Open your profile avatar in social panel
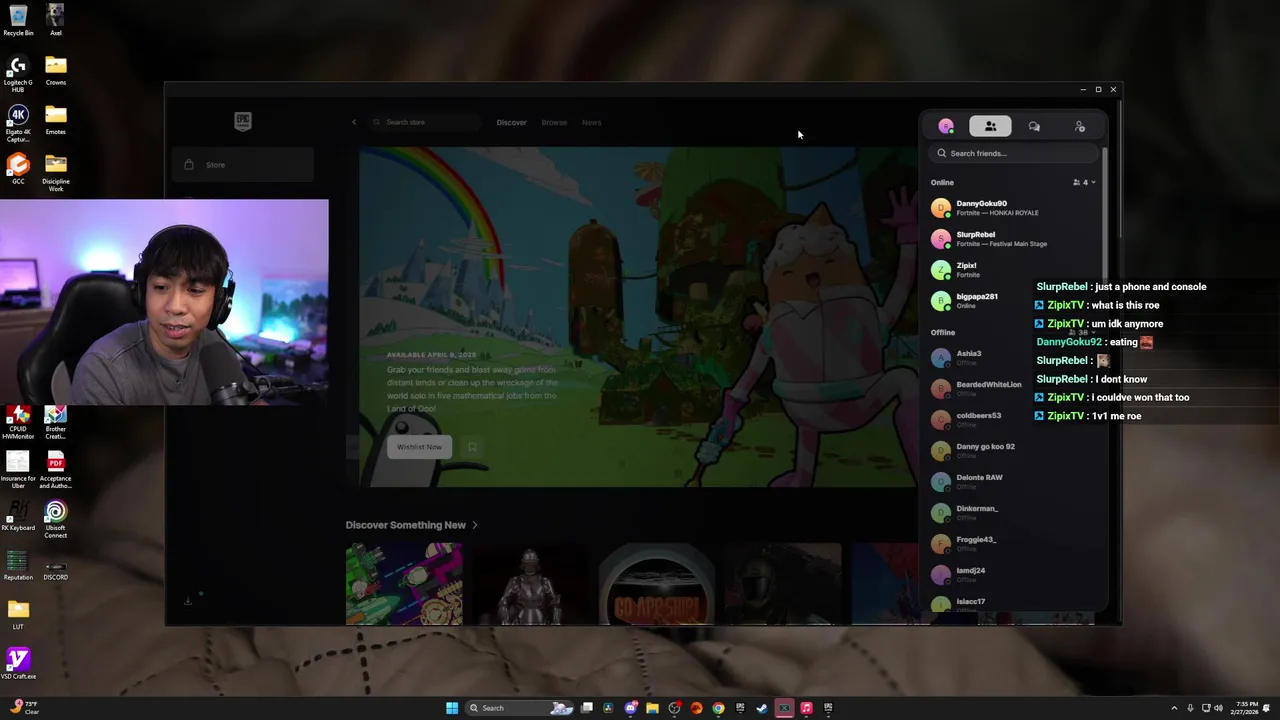Screen dimensions: 1280x720 (x=946, y=126)
